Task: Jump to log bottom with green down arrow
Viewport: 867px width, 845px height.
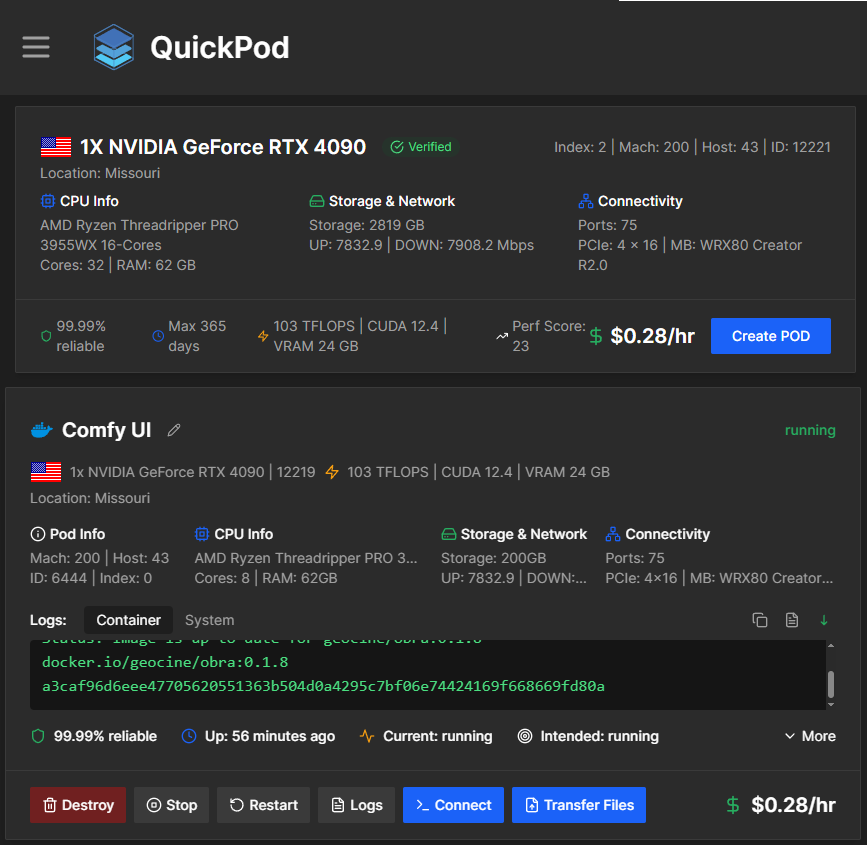Action: [x=824, y=620]
